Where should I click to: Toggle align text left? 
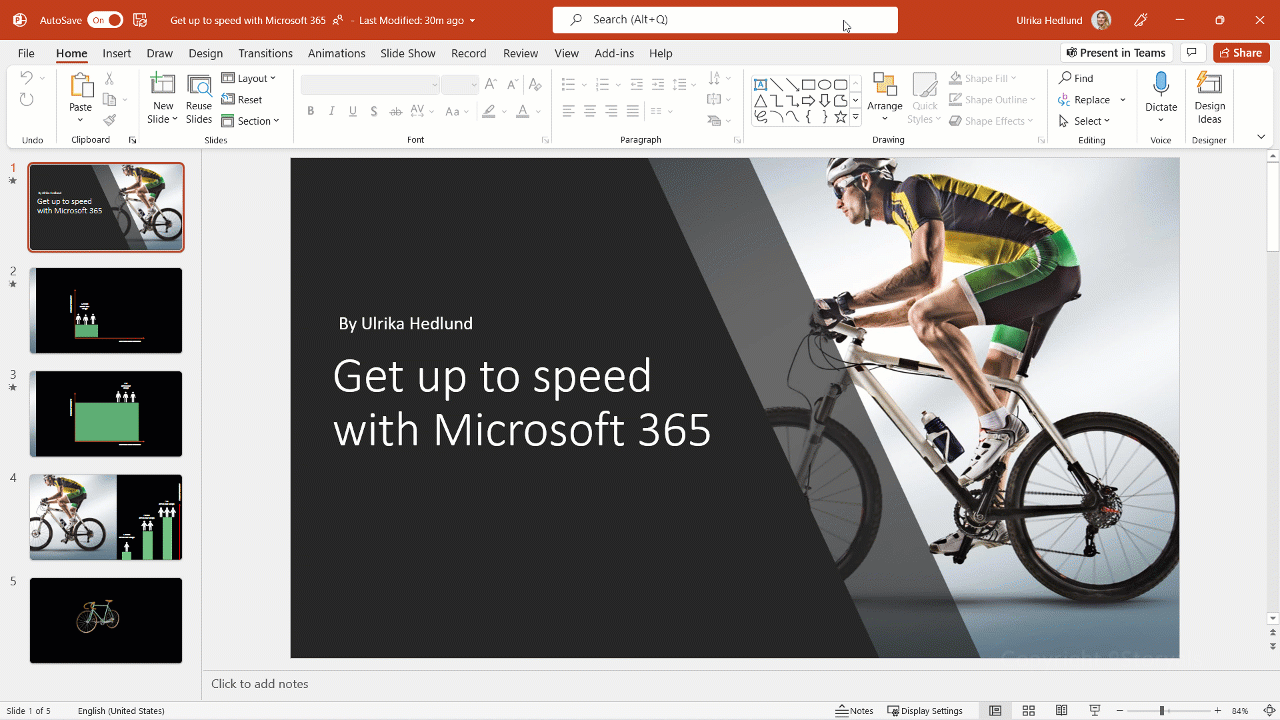[x=568, y=112]
